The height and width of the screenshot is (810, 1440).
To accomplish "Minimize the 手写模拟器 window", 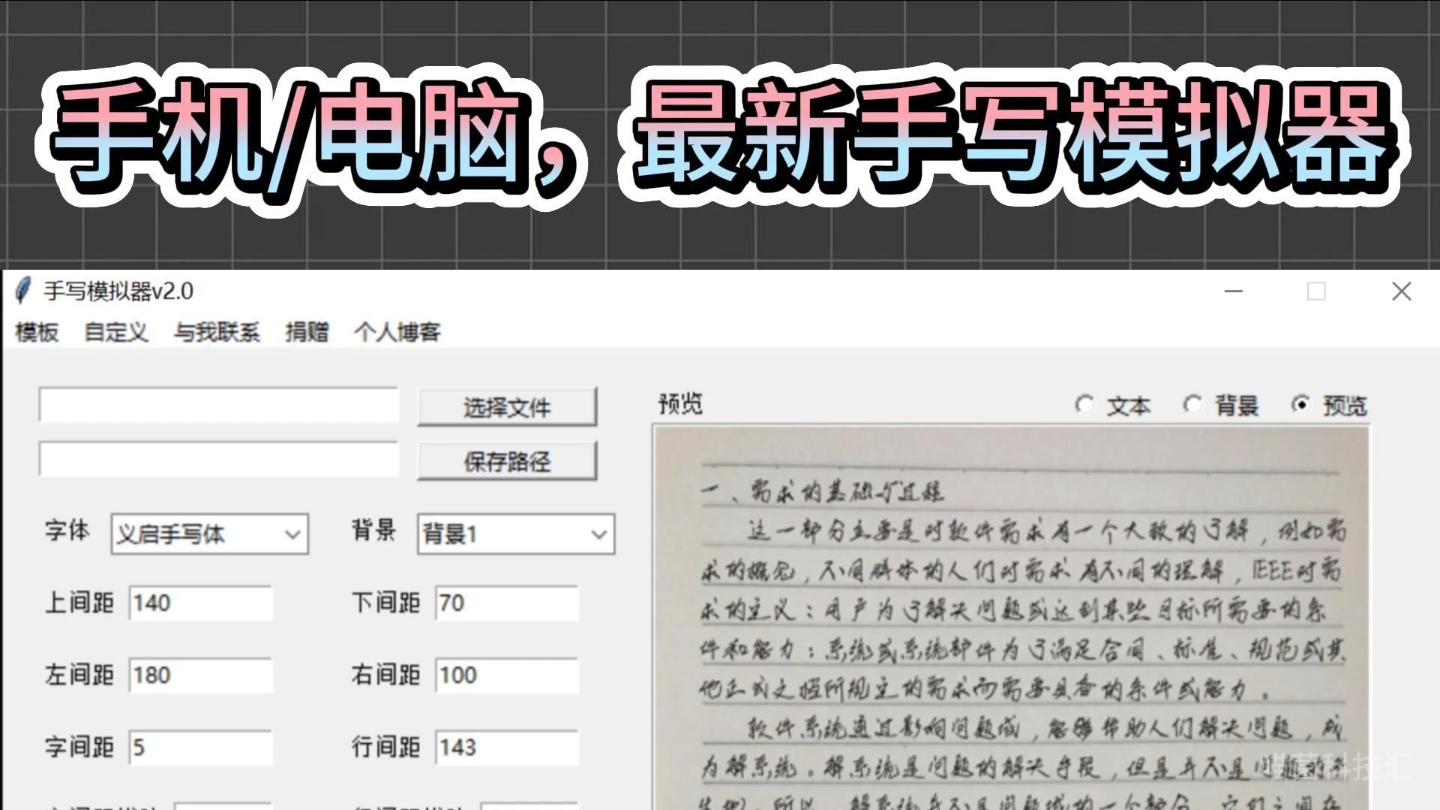I will pos(1234,291).
